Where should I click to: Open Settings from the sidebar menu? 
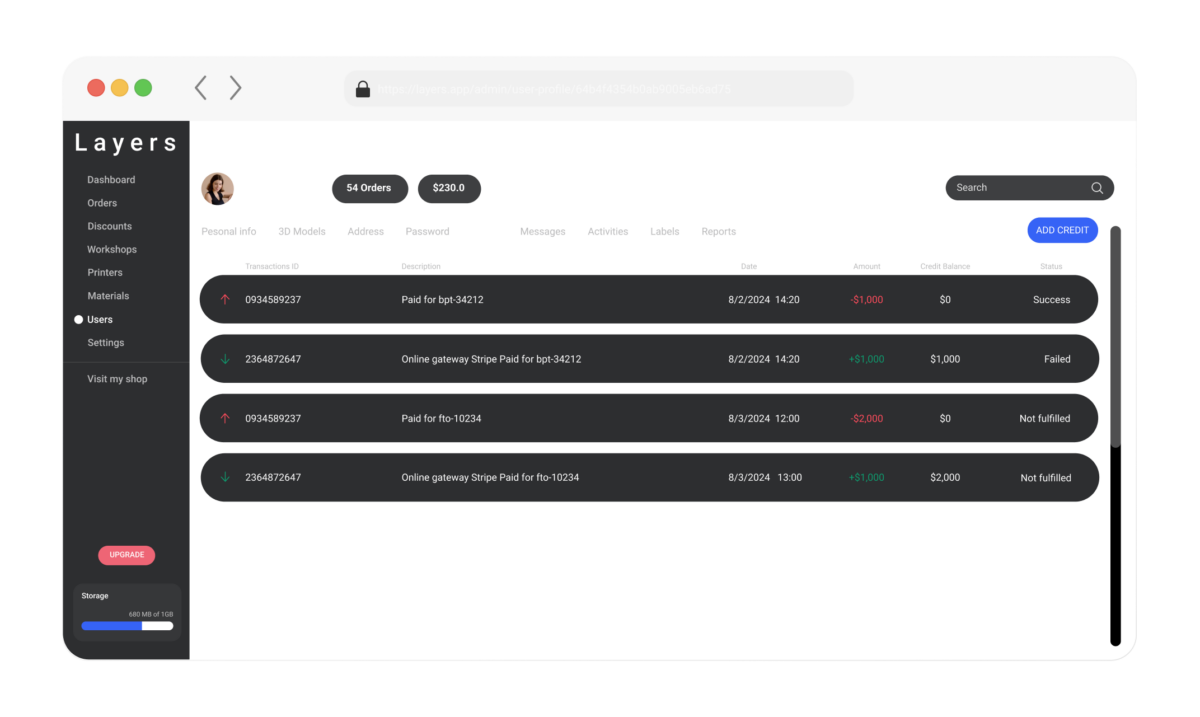tap(105, 342)
